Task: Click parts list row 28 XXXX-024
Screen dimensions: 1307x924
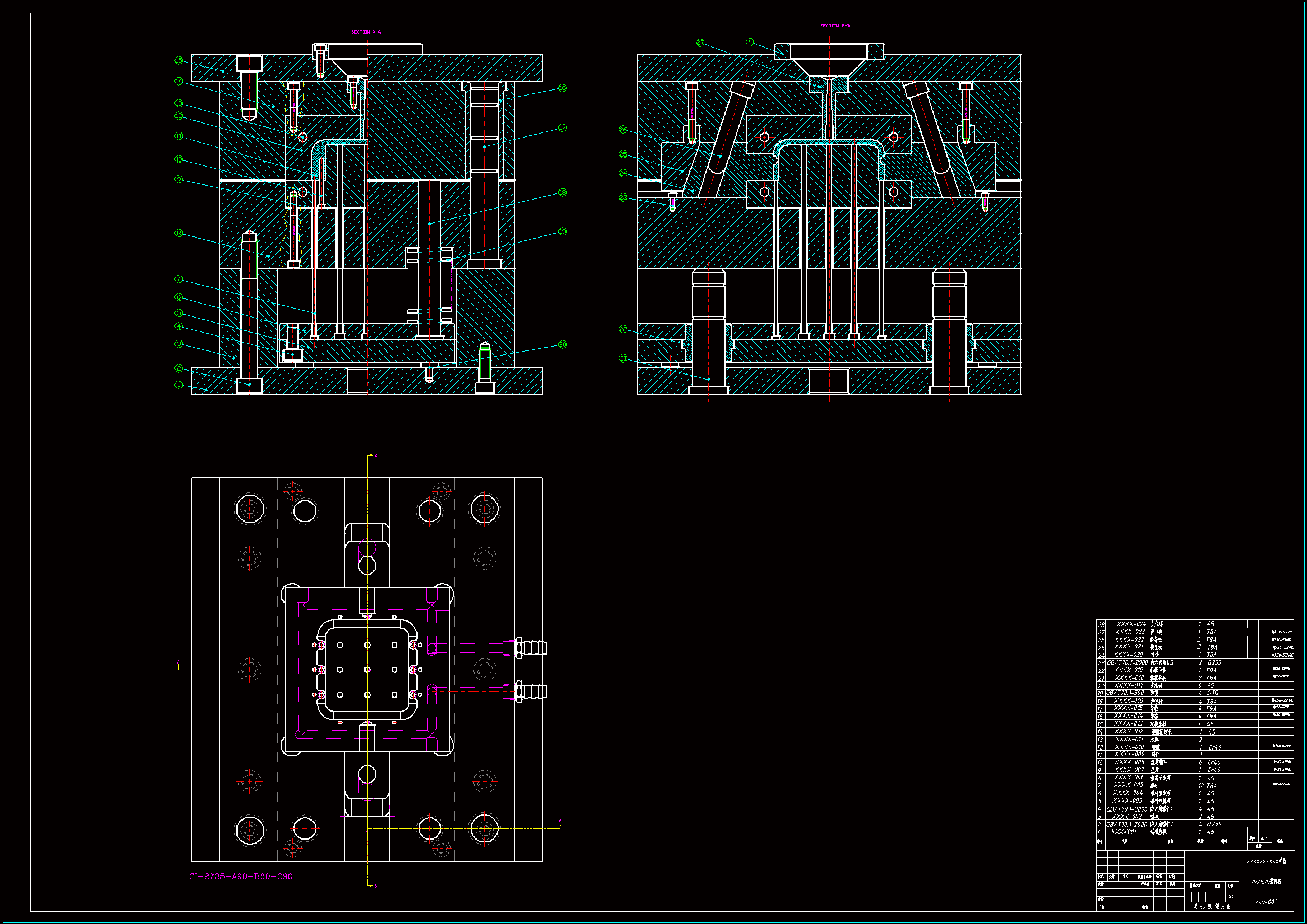Action: click(1130, 624)
